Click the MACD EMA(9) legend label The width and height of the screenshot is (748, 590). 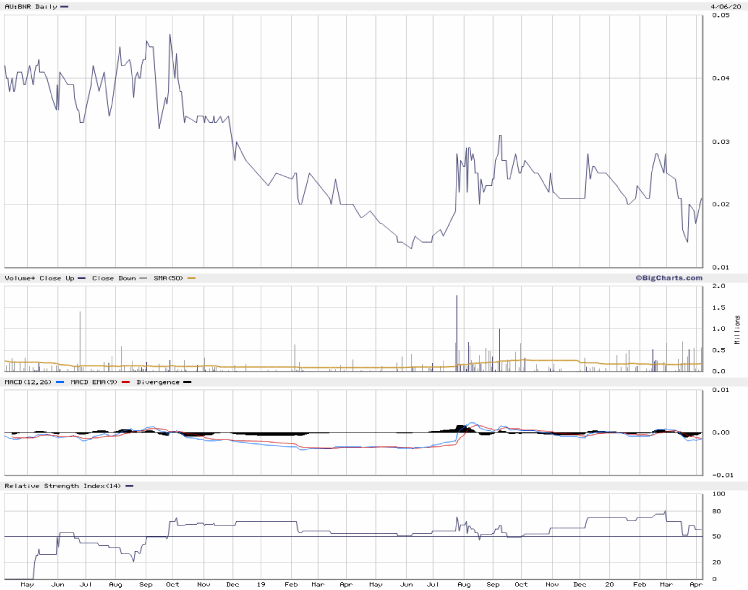tap(95, 382)
